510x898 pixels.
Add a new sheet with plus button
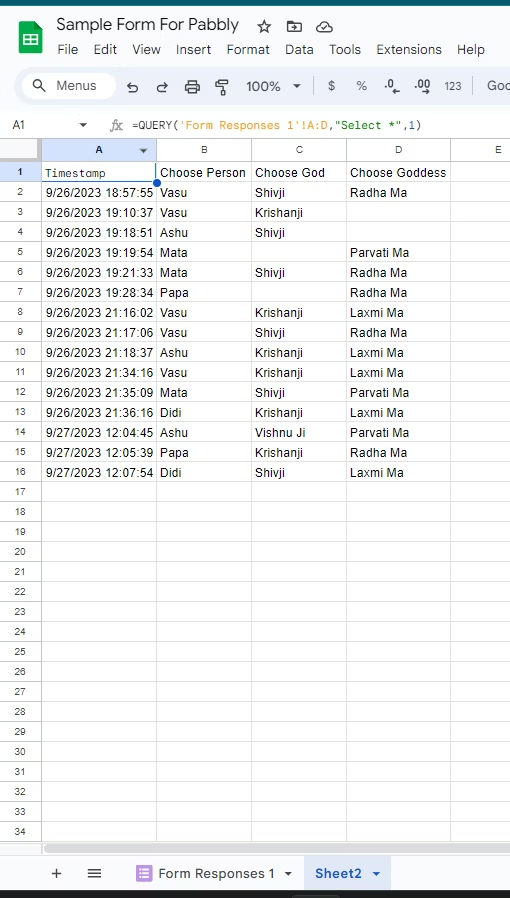56,873
